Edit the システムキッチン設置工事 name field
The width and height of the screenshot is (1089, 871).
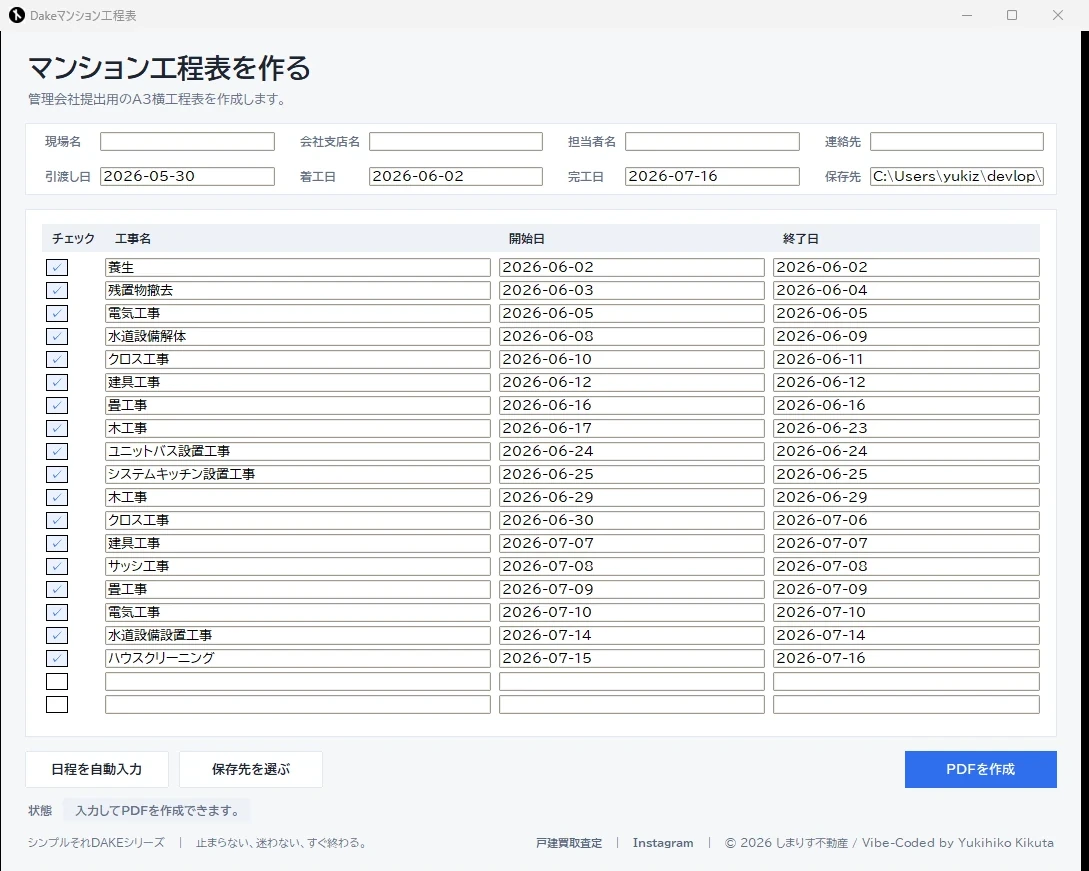tap(298, 474)
